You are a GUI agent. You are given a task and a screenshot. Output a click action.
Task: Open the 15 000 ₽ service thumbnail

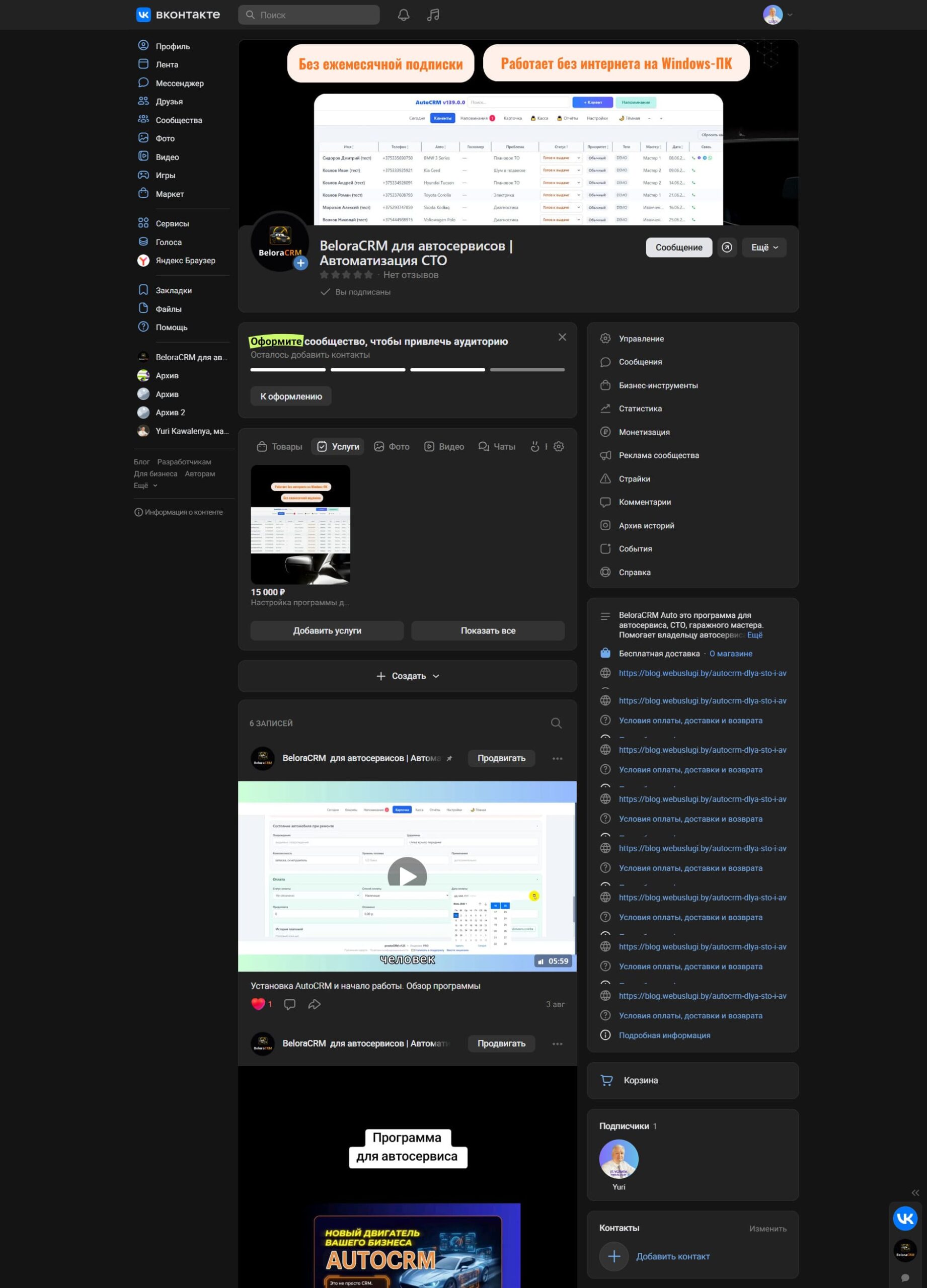pos(300,524)
